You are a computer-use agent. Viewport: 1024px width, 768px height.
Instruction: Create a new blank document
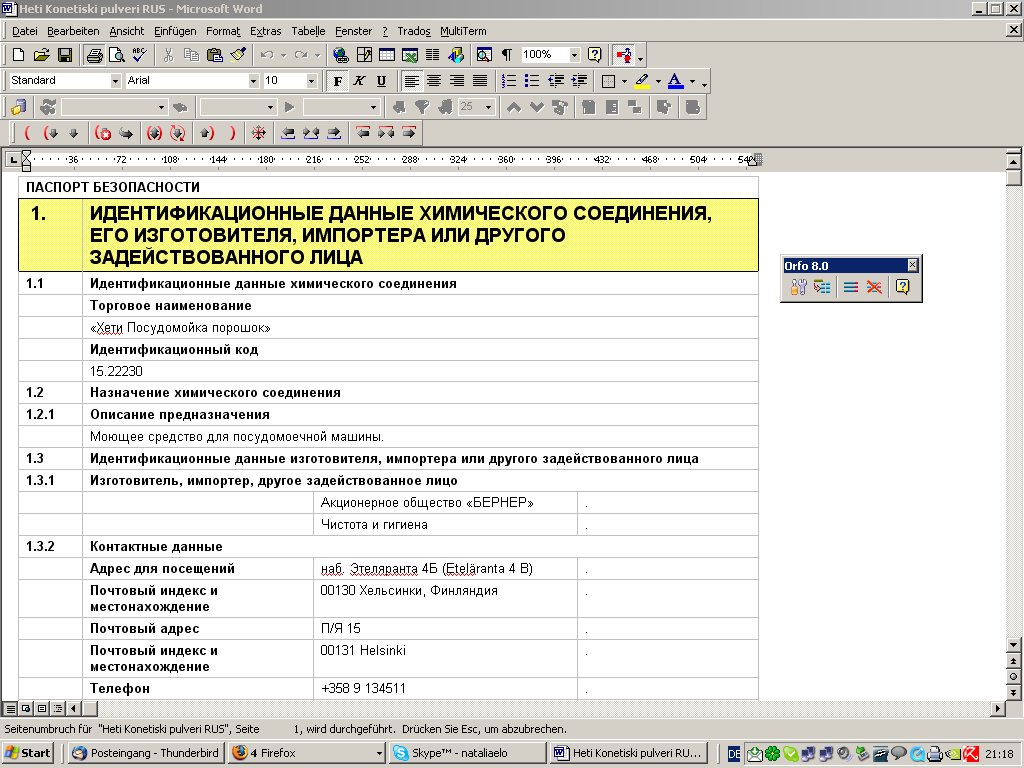19,55
